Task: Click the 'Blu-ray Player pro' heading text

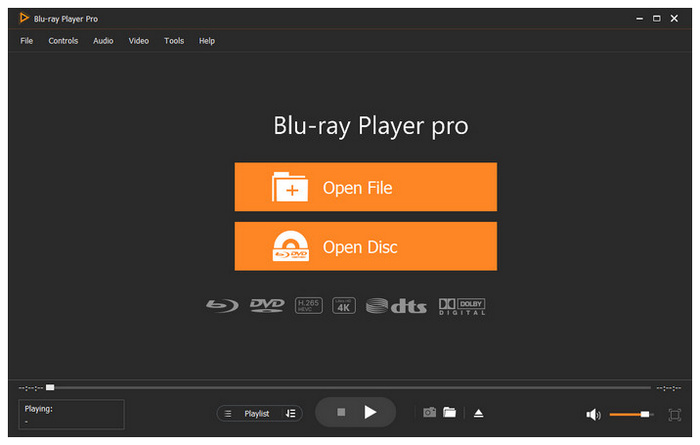Action: [x=371, y=126]
